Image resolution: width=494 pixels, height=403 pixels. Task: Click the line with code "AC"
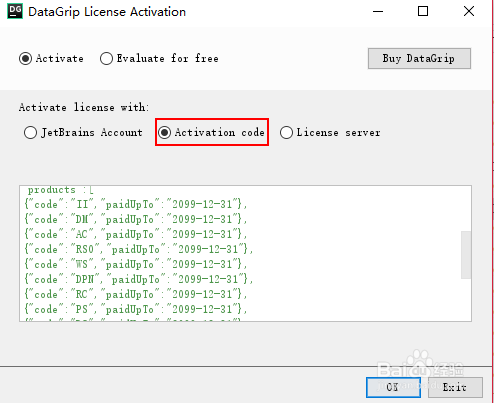click(136, 234)
